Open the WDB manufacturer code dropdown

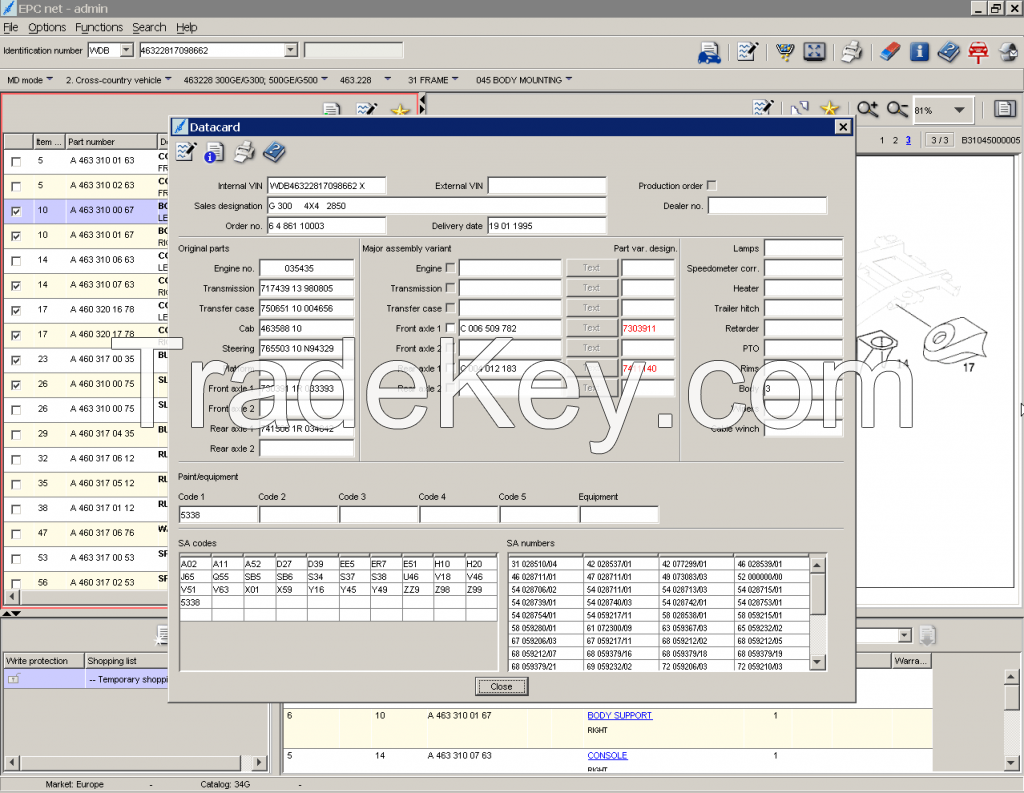coord(127,50)
